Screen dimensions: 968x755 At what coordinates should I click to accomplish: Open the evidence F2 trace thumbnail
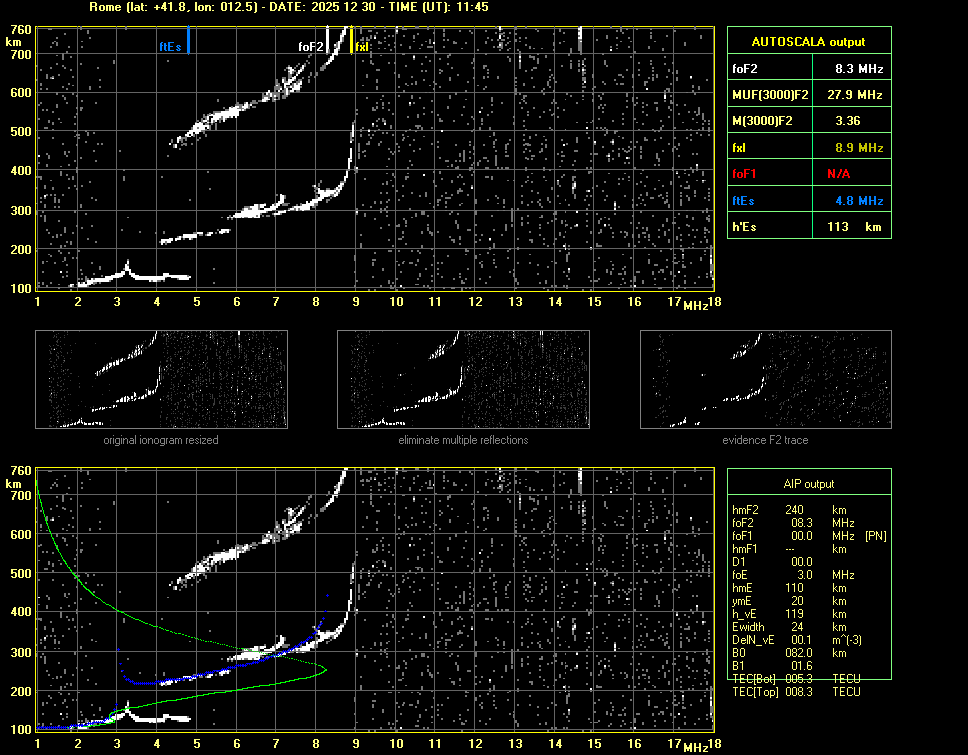click(765, 378)
